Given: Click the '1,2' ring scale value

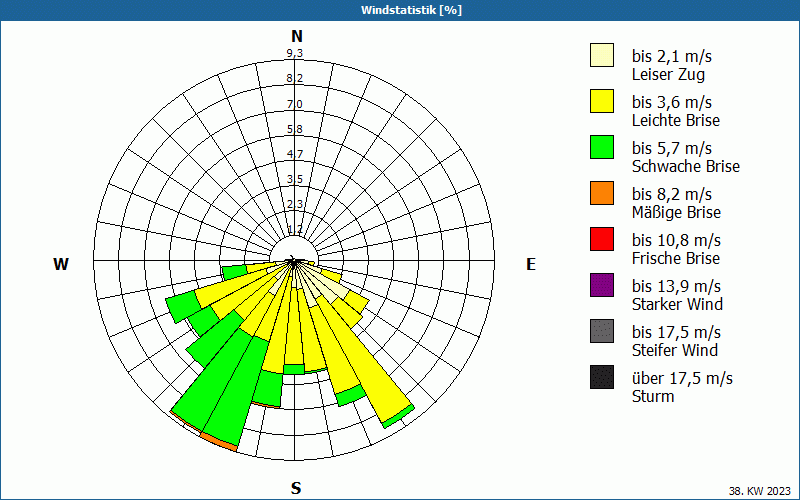Looking at the screenshot, I should coord(294,229).
